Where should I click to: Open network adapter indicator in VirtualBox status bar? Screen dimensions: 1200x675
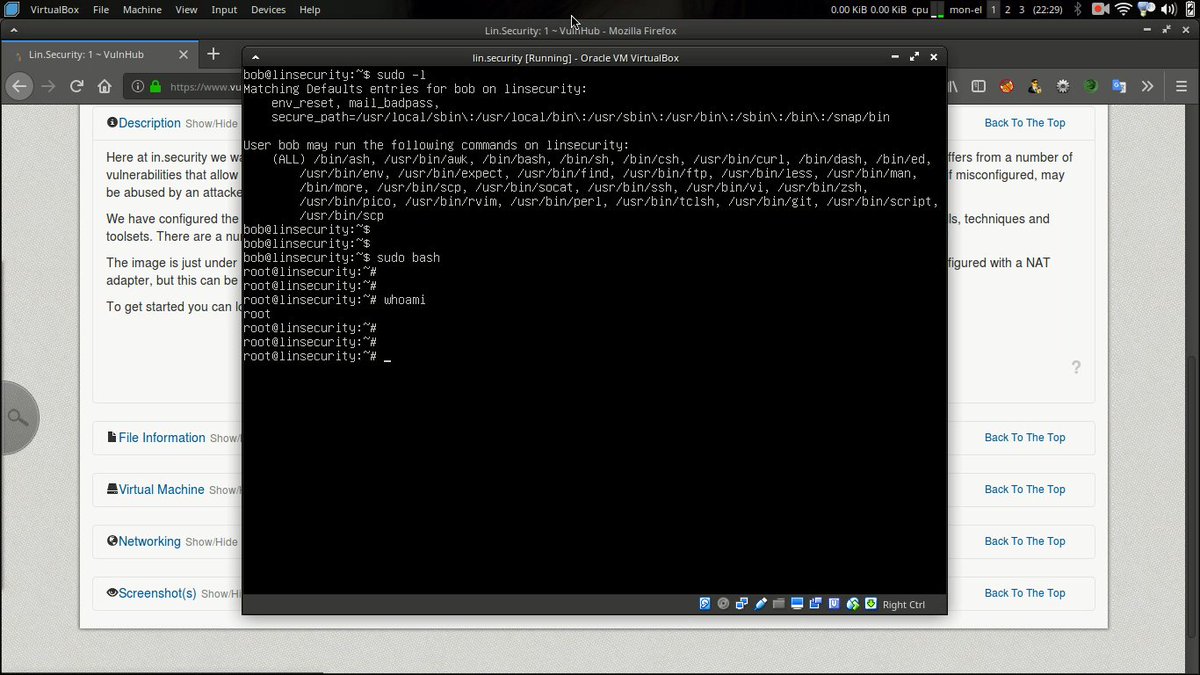pyautogui.click(x=742, y=604)
